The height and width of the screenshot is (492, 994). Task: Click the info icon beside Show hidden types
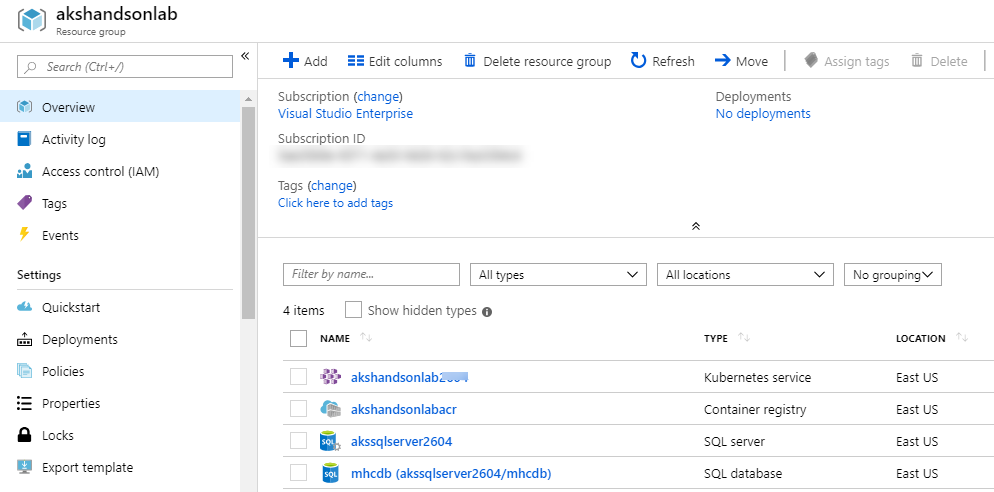point(487,311)
